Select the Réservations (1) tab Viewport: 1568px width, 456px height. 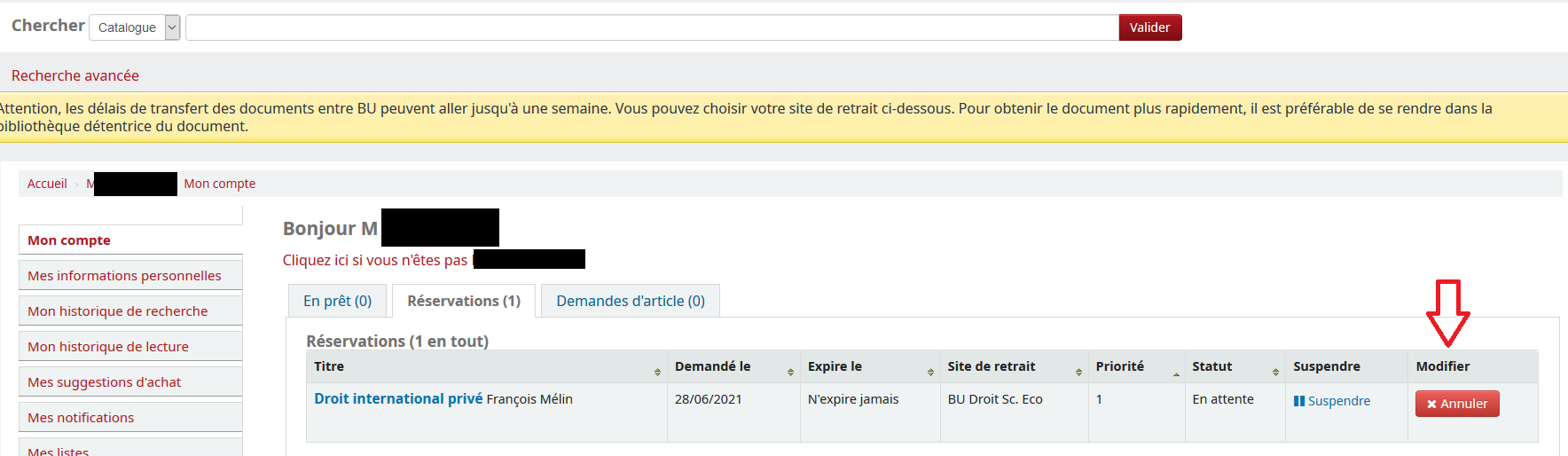463,301
